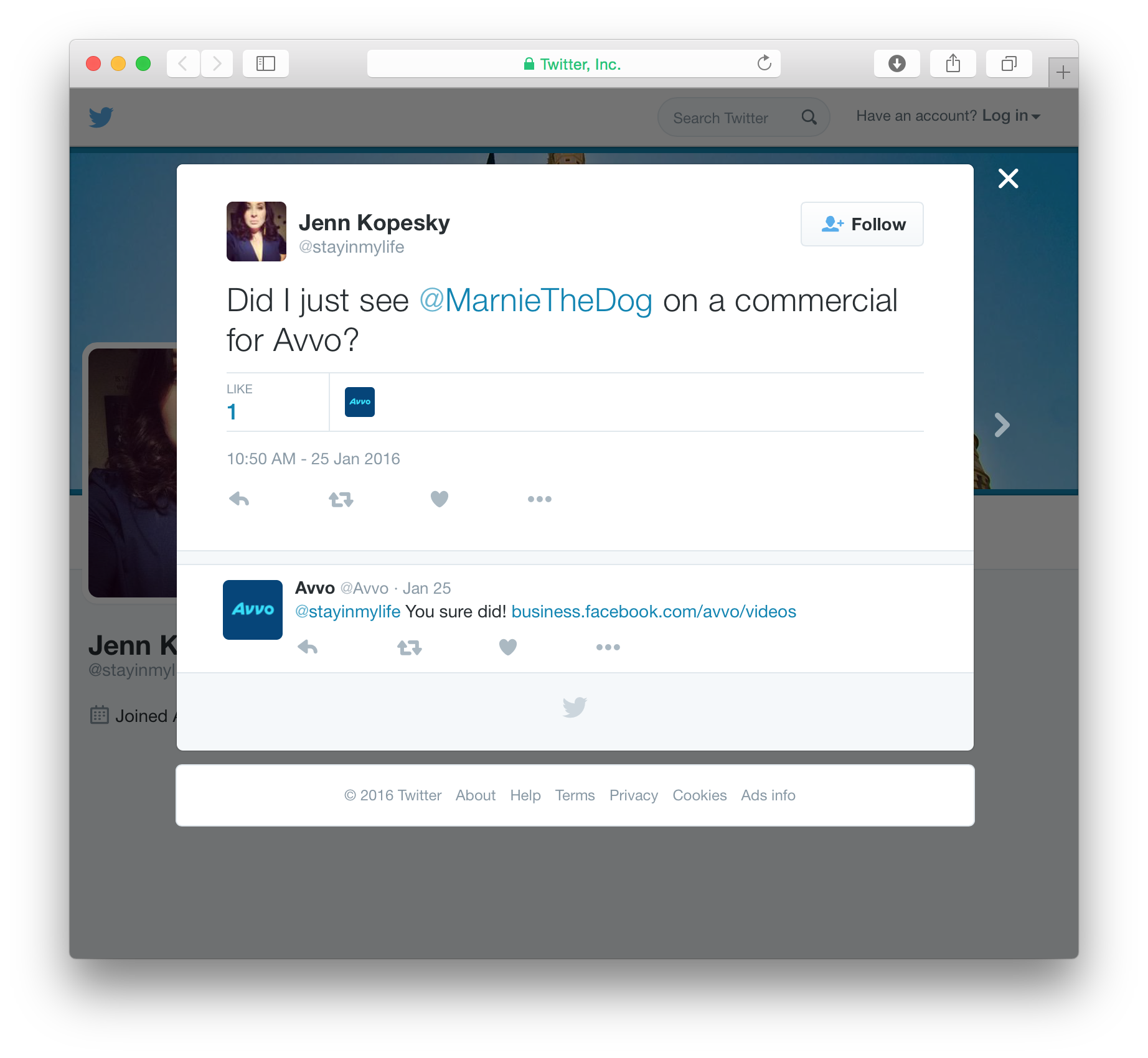Image resolution: width=1148 pixels, height=1058 pixels.
Task: Open a new Safari tab
Action: click(x=1063, y=72)
